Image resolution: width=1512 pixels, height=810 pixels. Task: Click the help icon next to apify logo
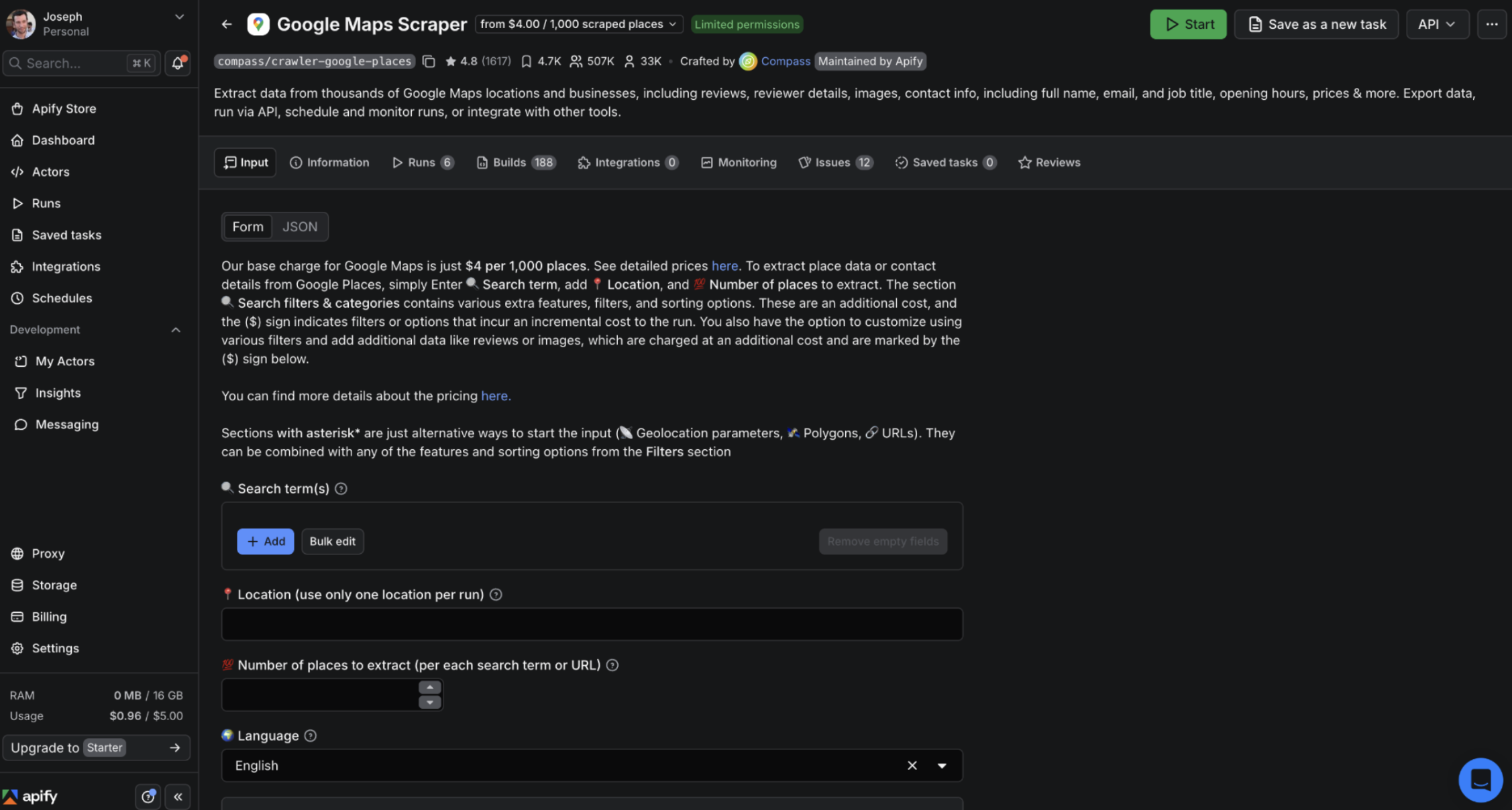point(148,797)
